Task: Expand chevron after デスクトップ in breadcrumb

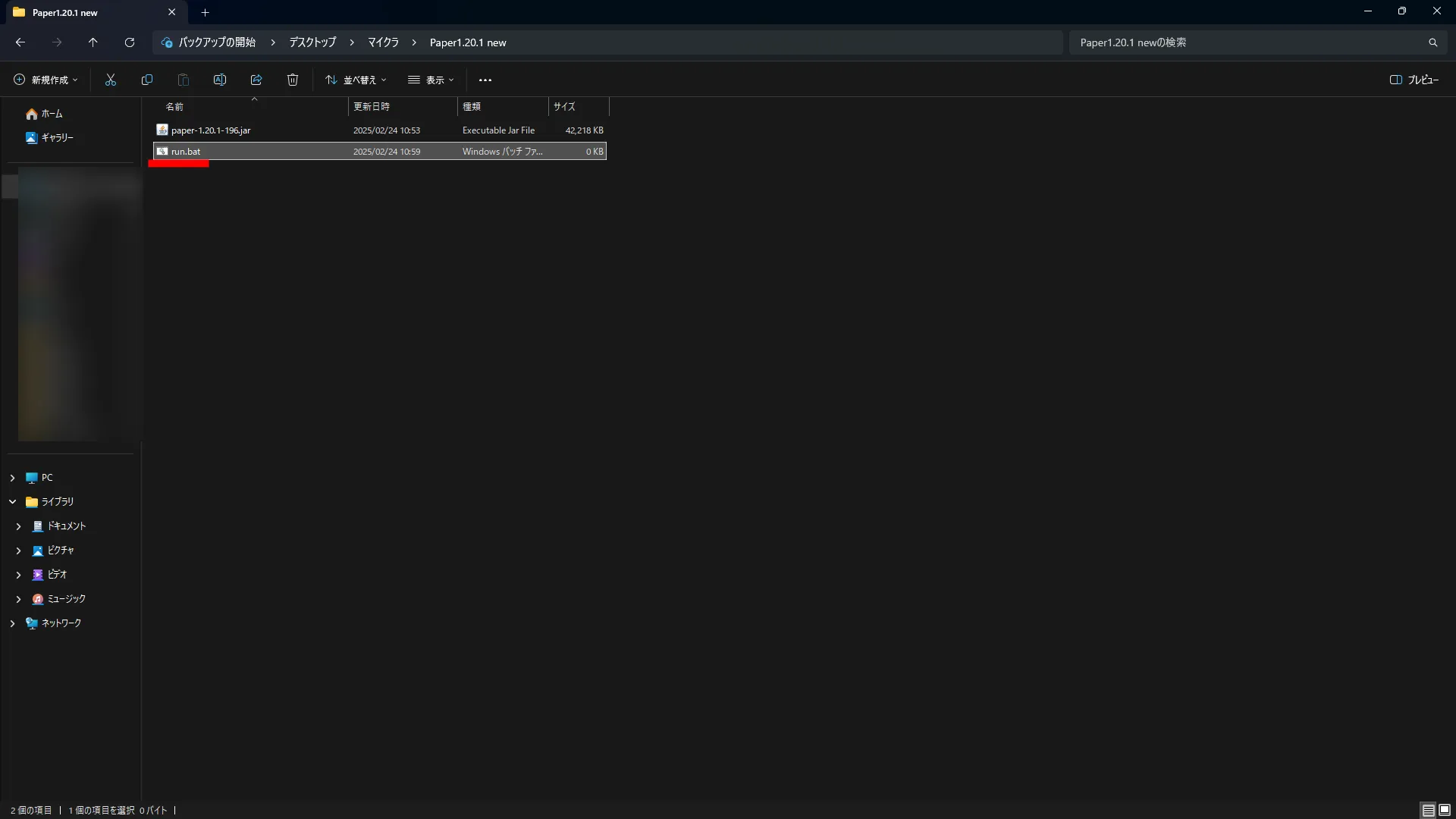Action: click(352, 42)
